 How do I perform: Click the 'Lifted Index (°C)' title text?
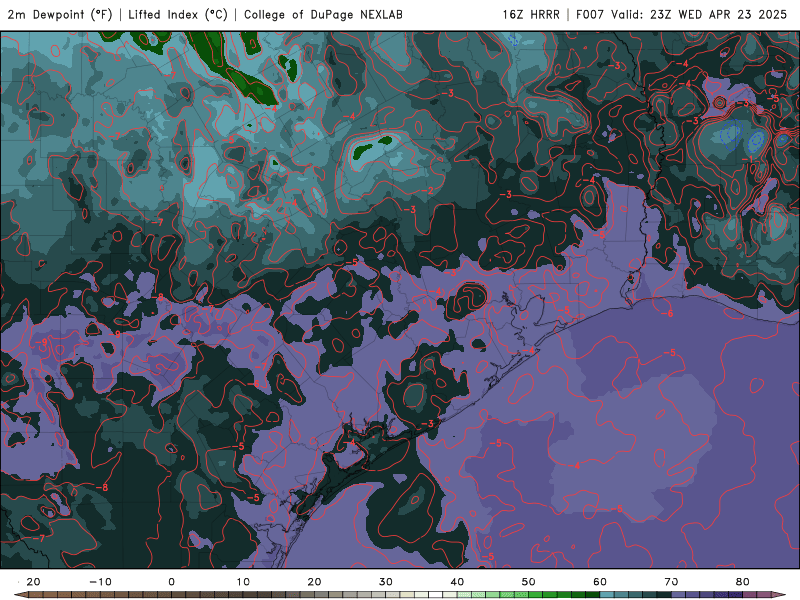click(178, 14)
